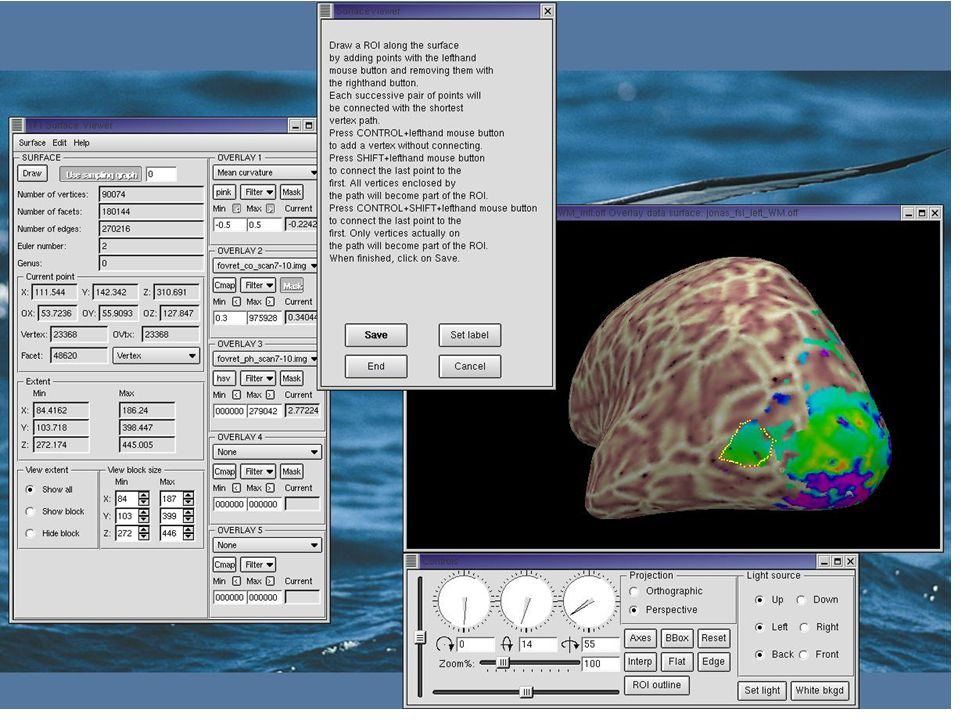Image resolution: width=960 pixels, height=720 pixels.
Task: Toggle the Axes display button
Action: [640, 638]
